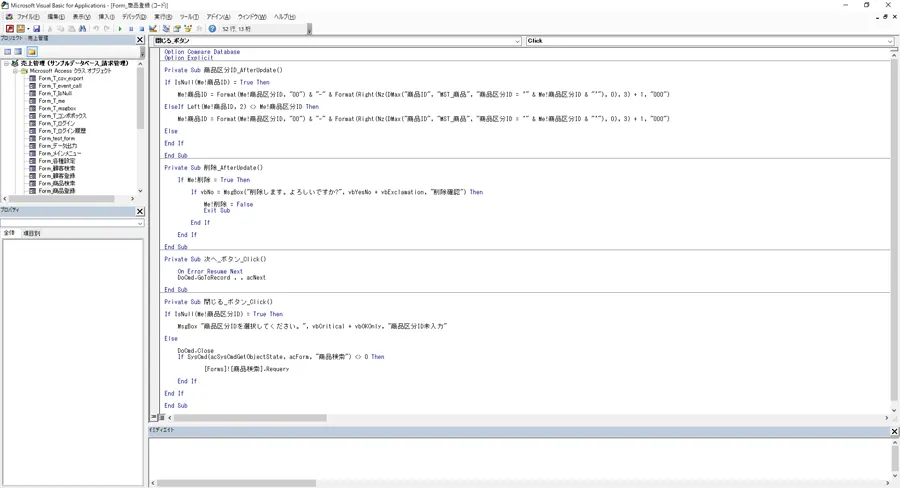Click the Copy toolbar icon

pyautogui.click(x=60, y=29)
